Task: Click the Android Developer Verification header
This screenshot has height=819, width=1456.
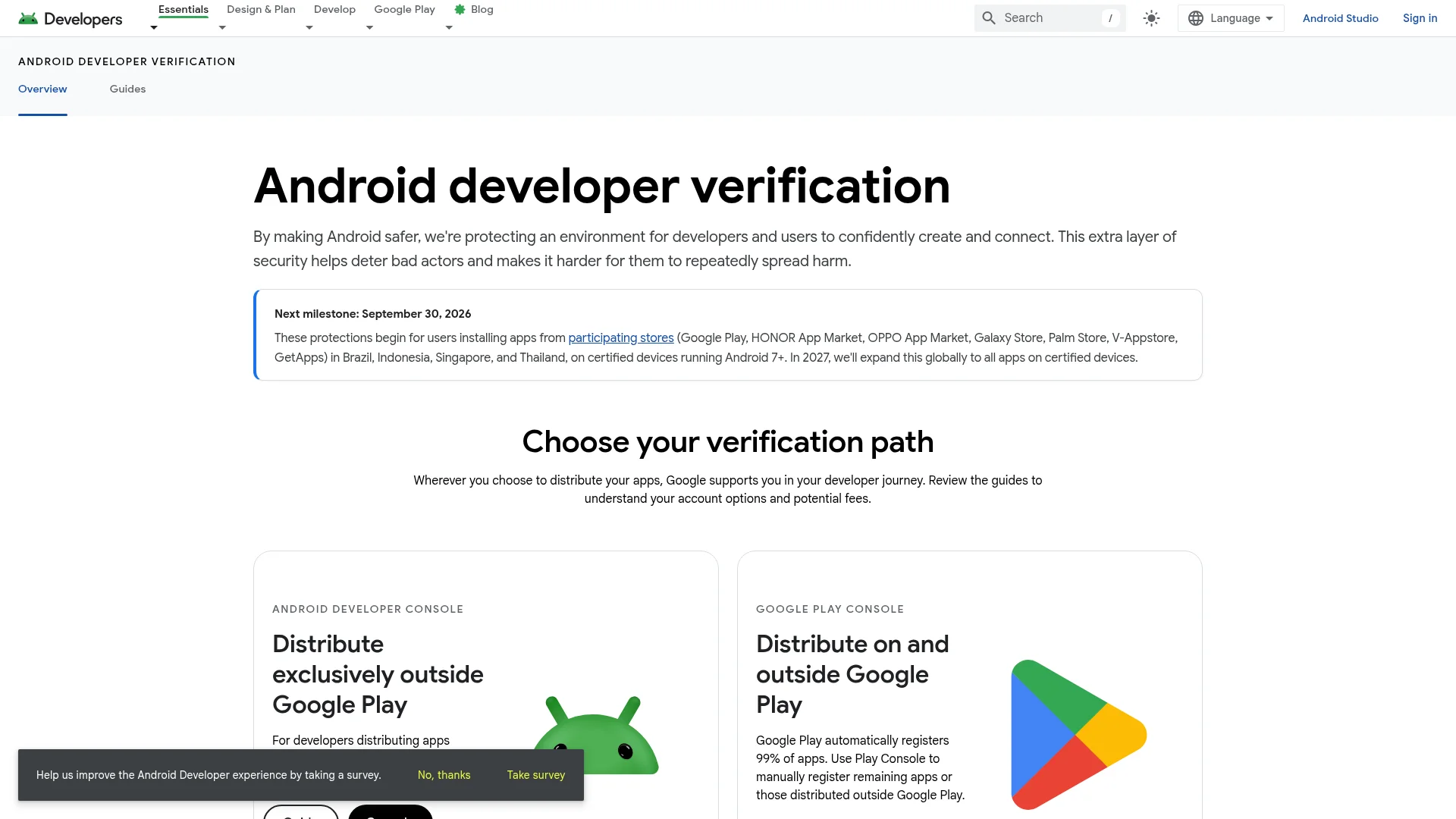Action: coord(127,61)
